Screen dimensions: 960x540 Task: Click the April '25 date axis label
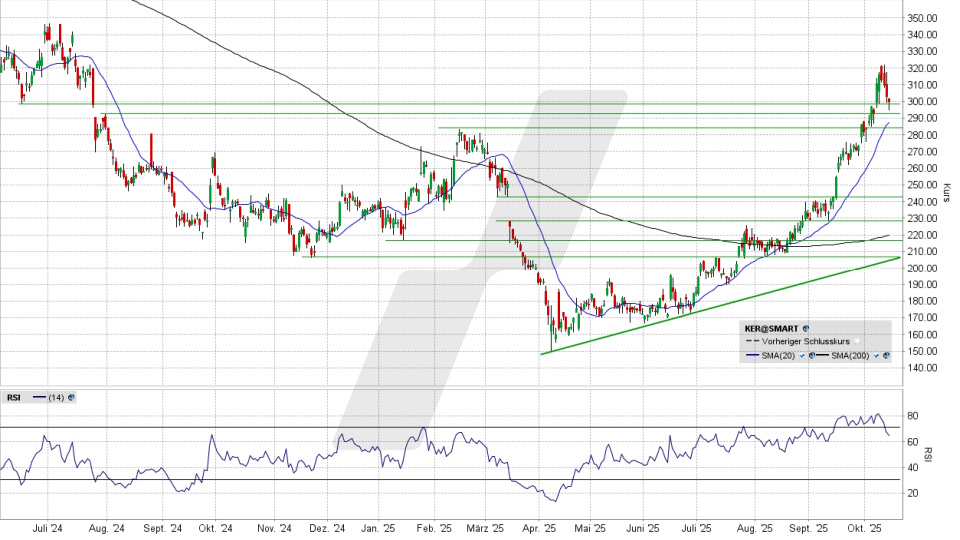539,528
